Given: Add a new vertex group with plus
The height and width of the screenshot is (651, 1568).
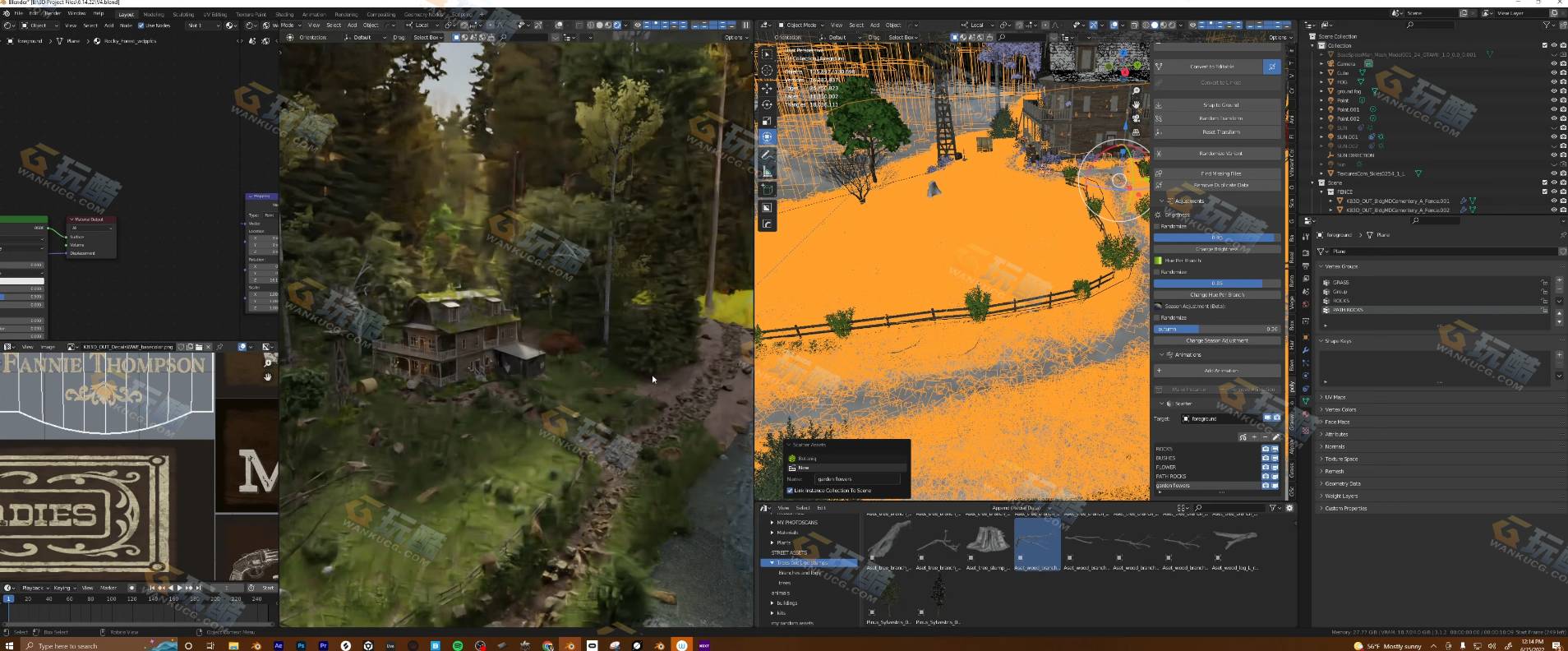Looking at the screenshot, I should pos(1559,281).
